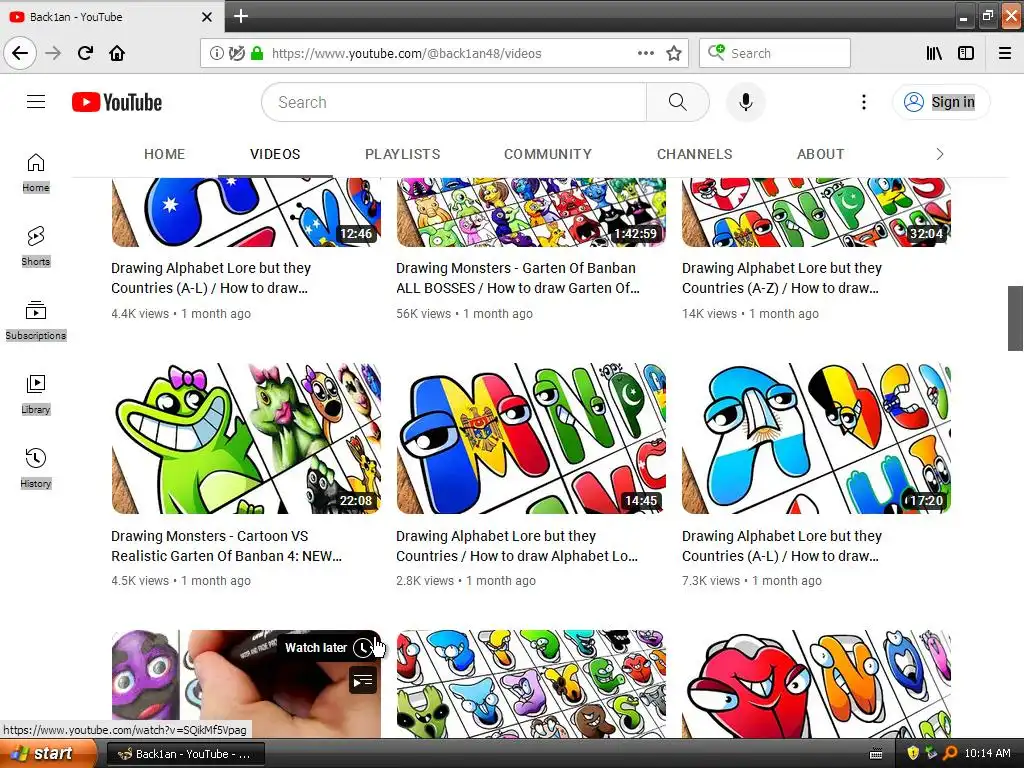Open 2.8K views Alphabet Lore Countries video title
The width and height of the screenshot is (1024, 768).
tap(517, 546)
